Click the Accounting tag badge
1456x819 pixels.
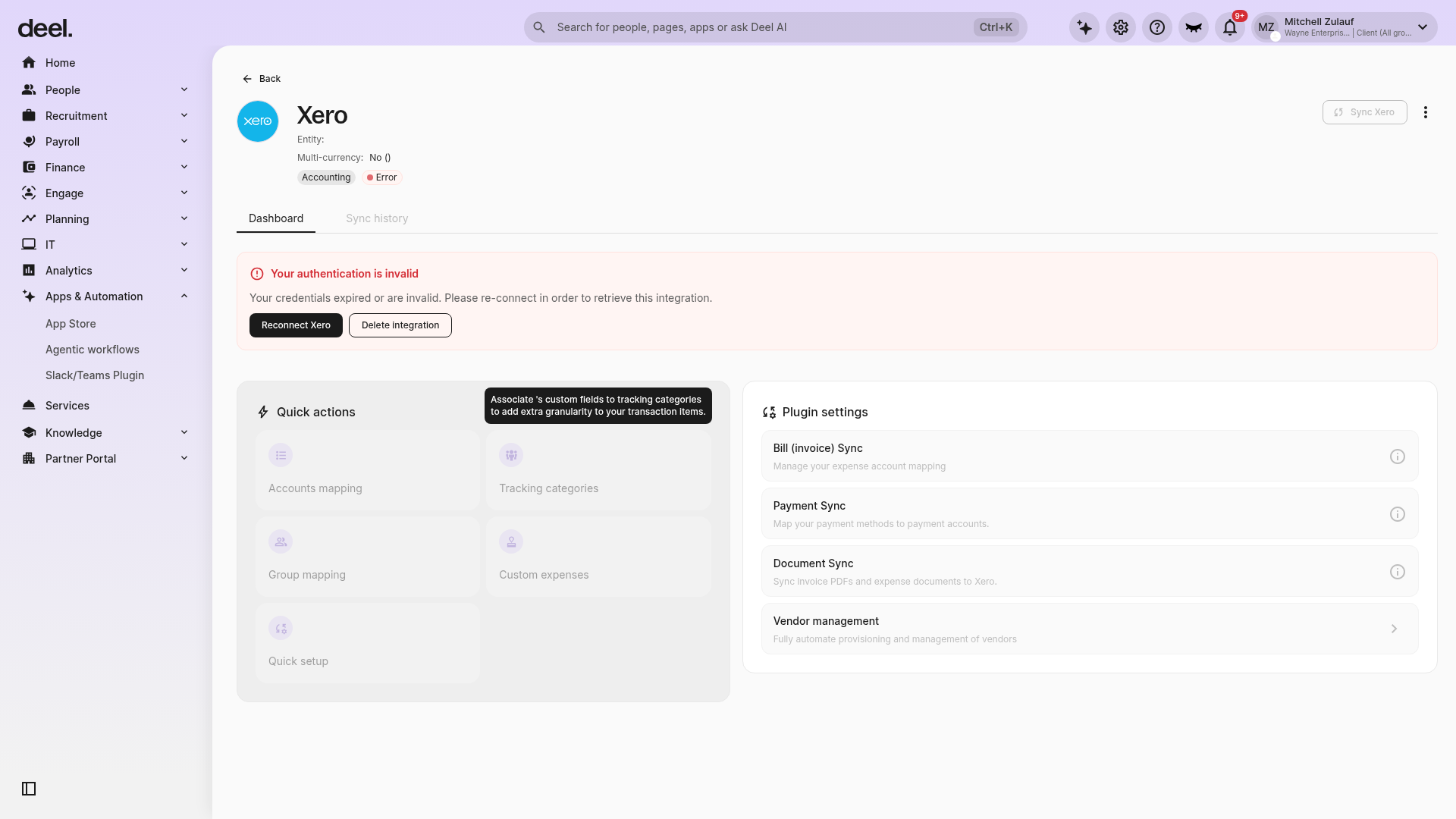[326, 177]
